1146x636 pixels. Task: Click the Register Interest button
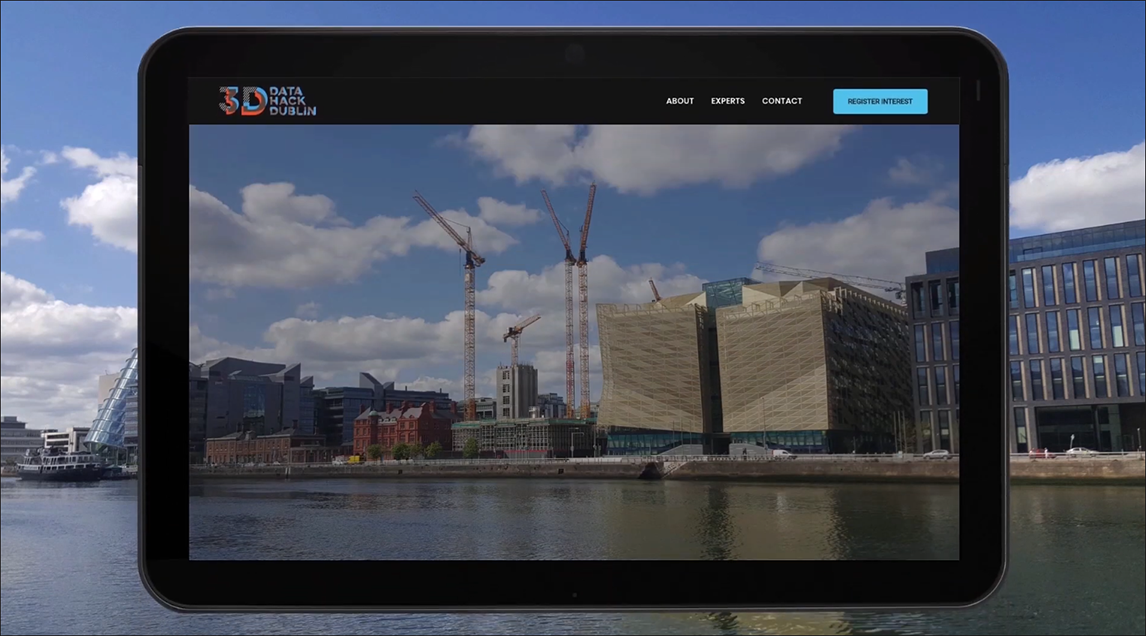tap(880, 102)
